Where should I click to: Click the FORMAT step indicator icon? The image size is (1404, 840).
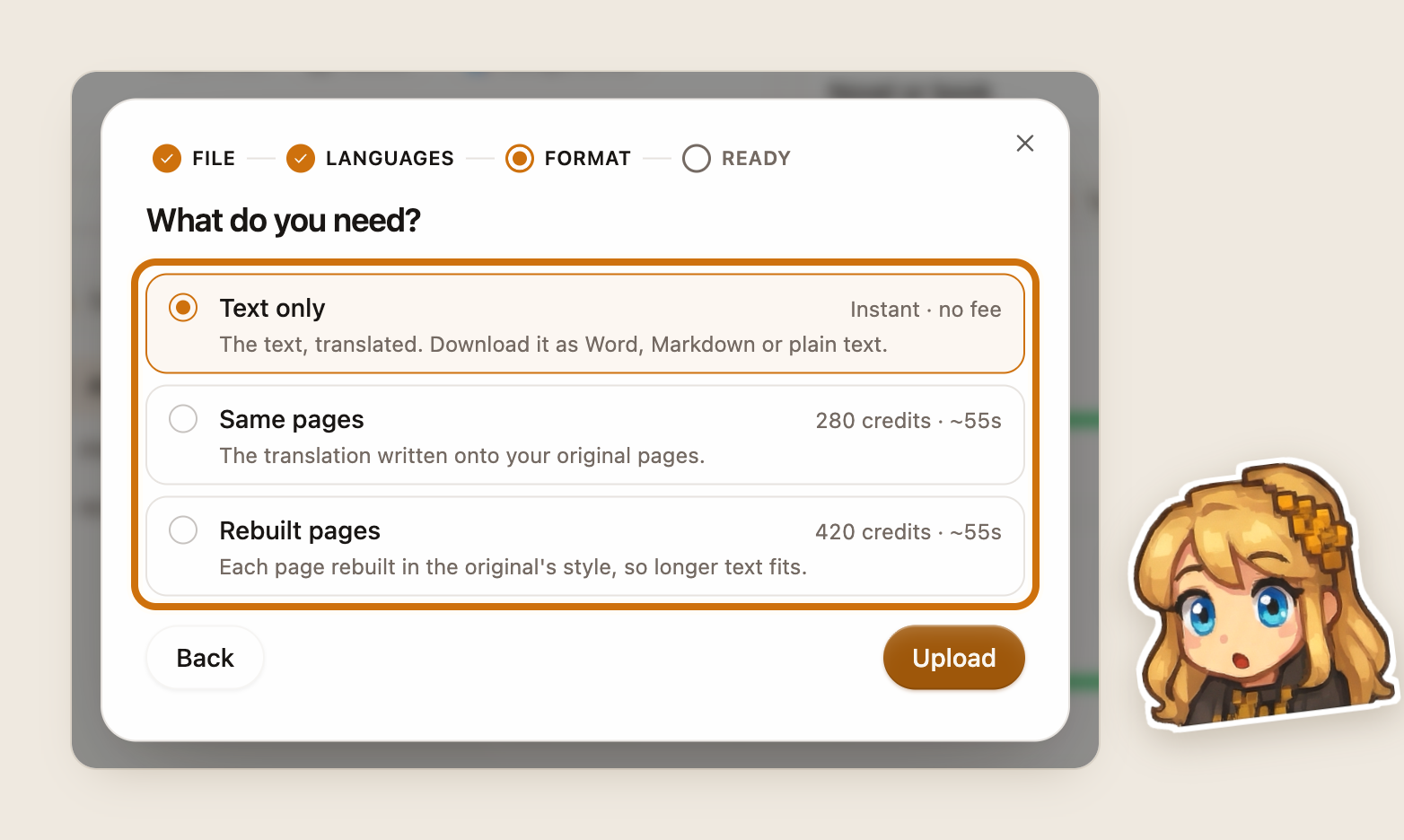(520, 159)
